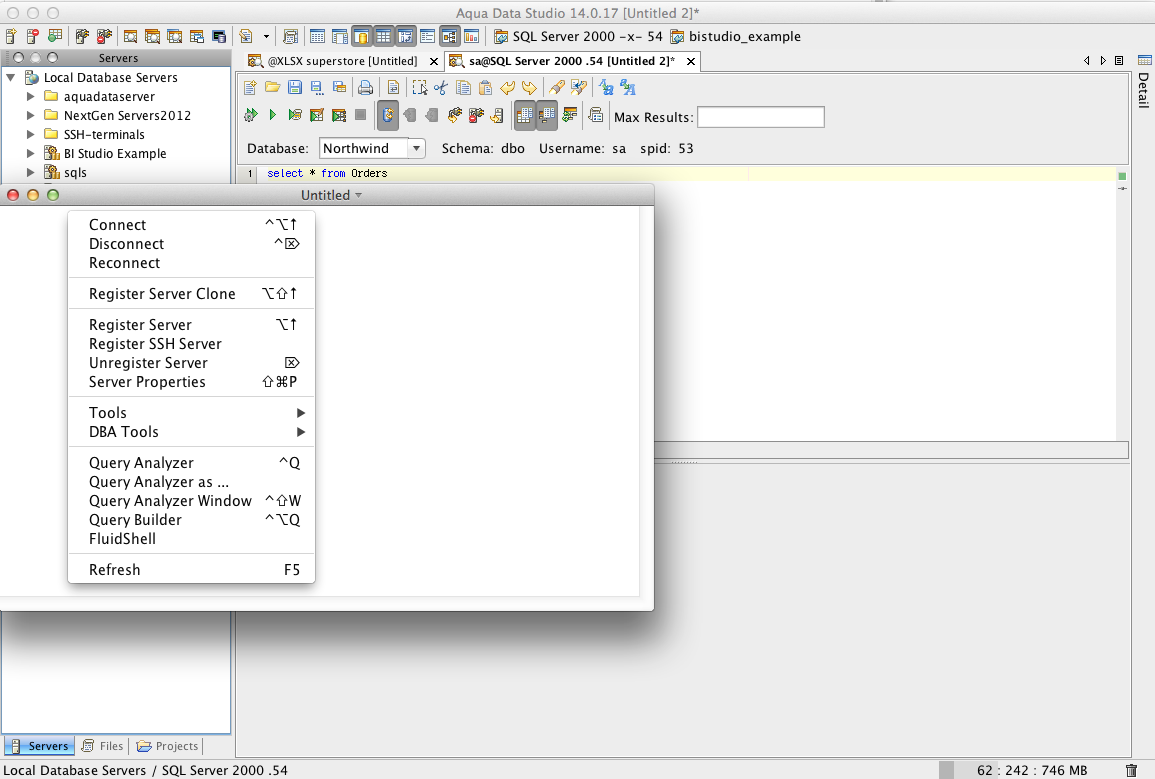The height and width of the screenshot is (779, 1155).
Task: Close the sa@SQL Server 2000 .54 tab
Action: (691, 61)
